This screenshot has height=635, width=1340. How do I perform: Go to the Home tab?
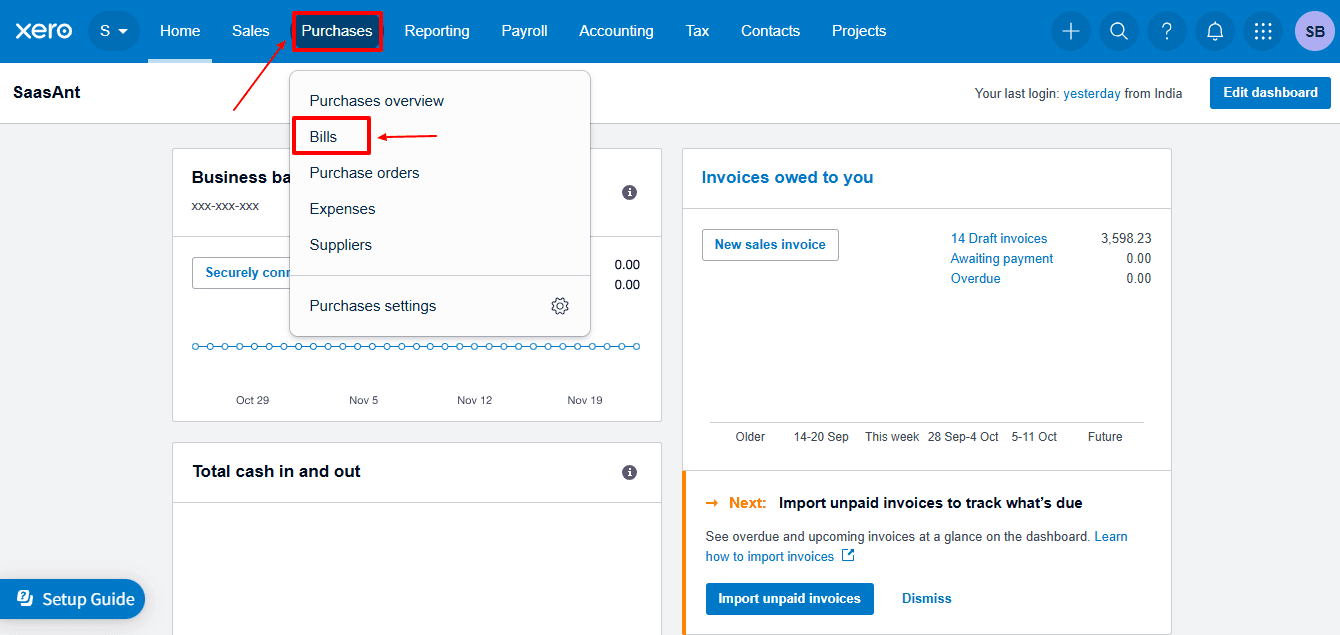(x=180, y=31)
